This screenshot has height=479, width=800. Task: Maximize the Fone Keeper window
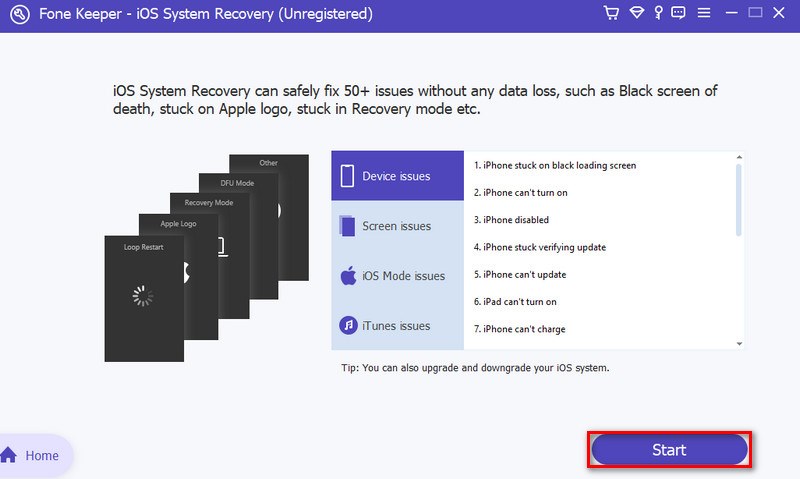755,12
